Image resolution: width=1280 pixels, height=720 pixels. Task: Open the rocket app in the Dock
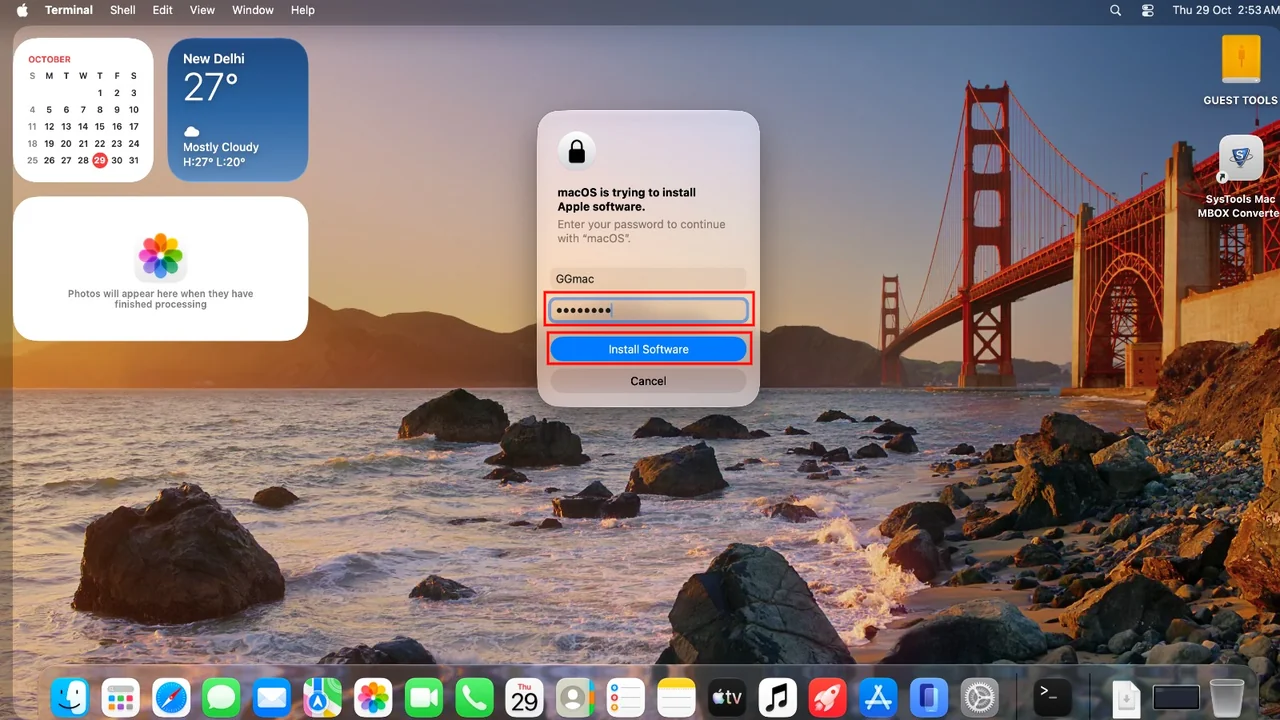click(x=828, y=697)
